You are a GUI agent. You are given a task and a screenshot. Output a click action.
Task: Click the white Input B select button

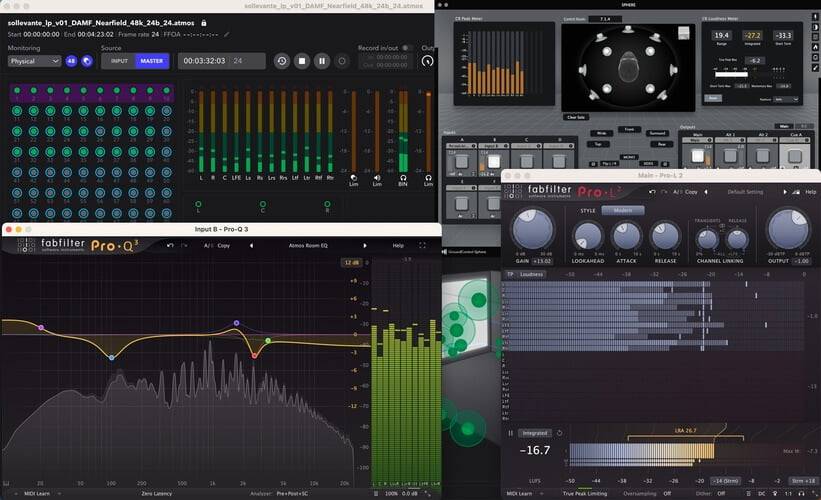pos(493,161)
